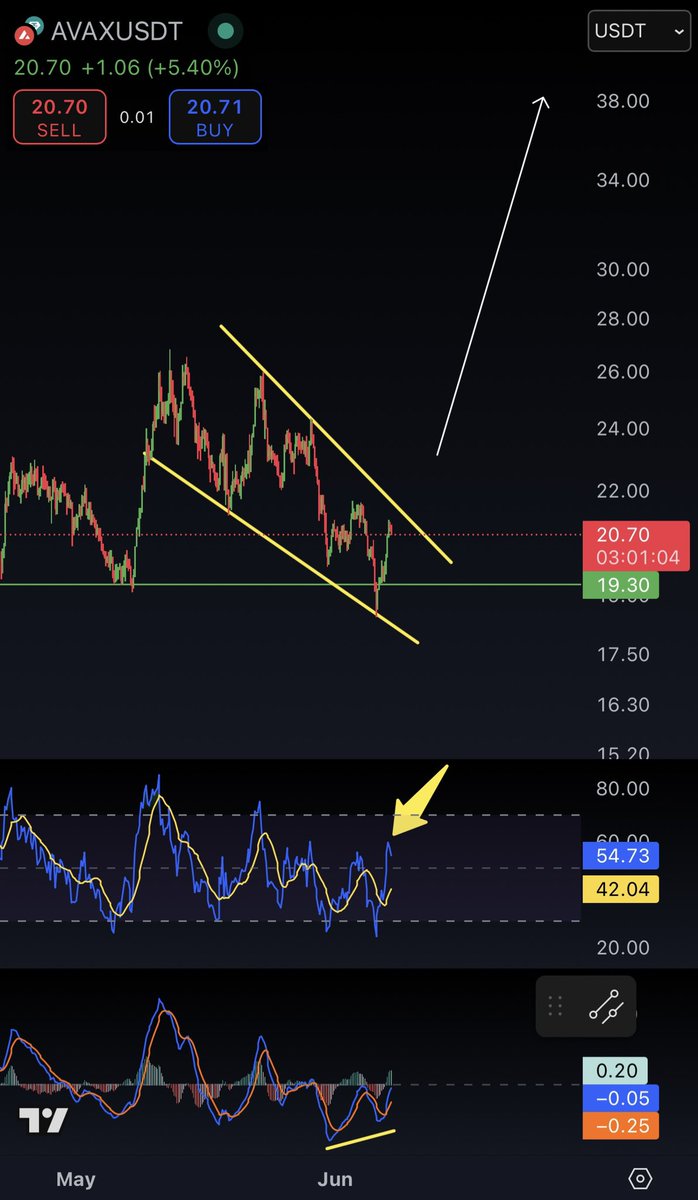Image resolution: width=698 pixels, height=1200 pixels.
Task: Open chart settings hexagon icon
Action: tap(641, 1178)
